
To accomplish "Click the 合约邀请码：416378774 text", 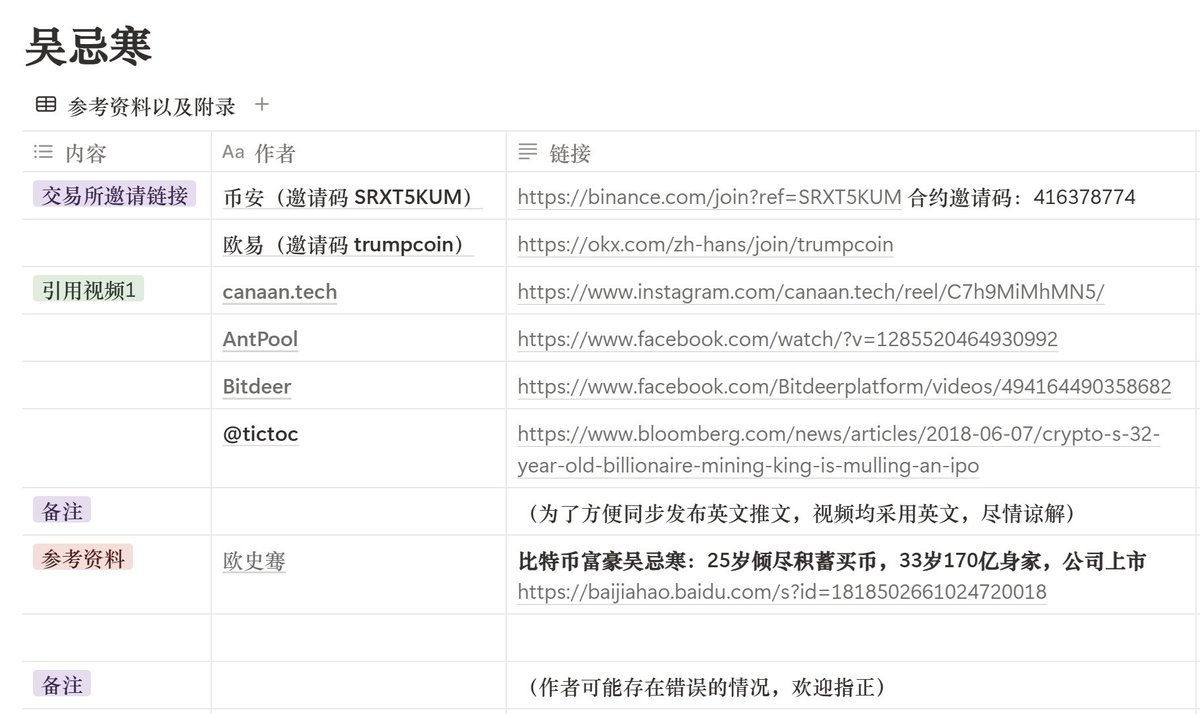I will (1022, 197).
